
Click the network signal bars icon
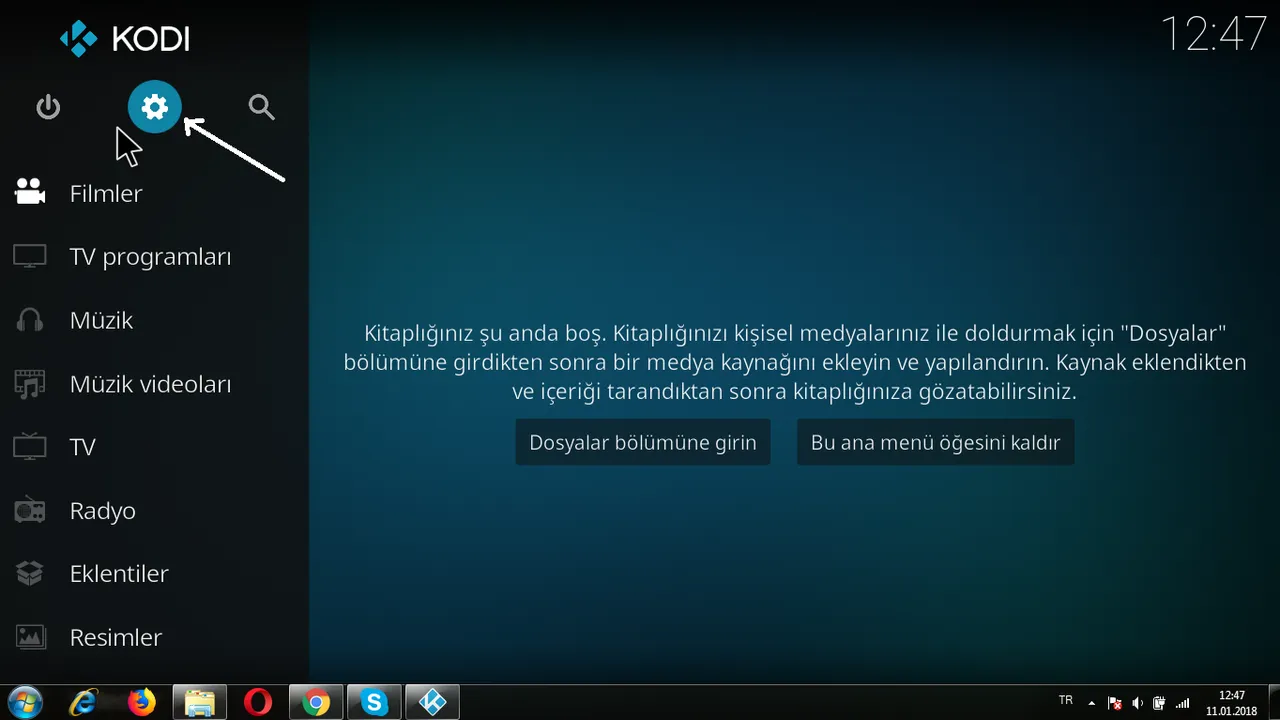click(1183, 703)
